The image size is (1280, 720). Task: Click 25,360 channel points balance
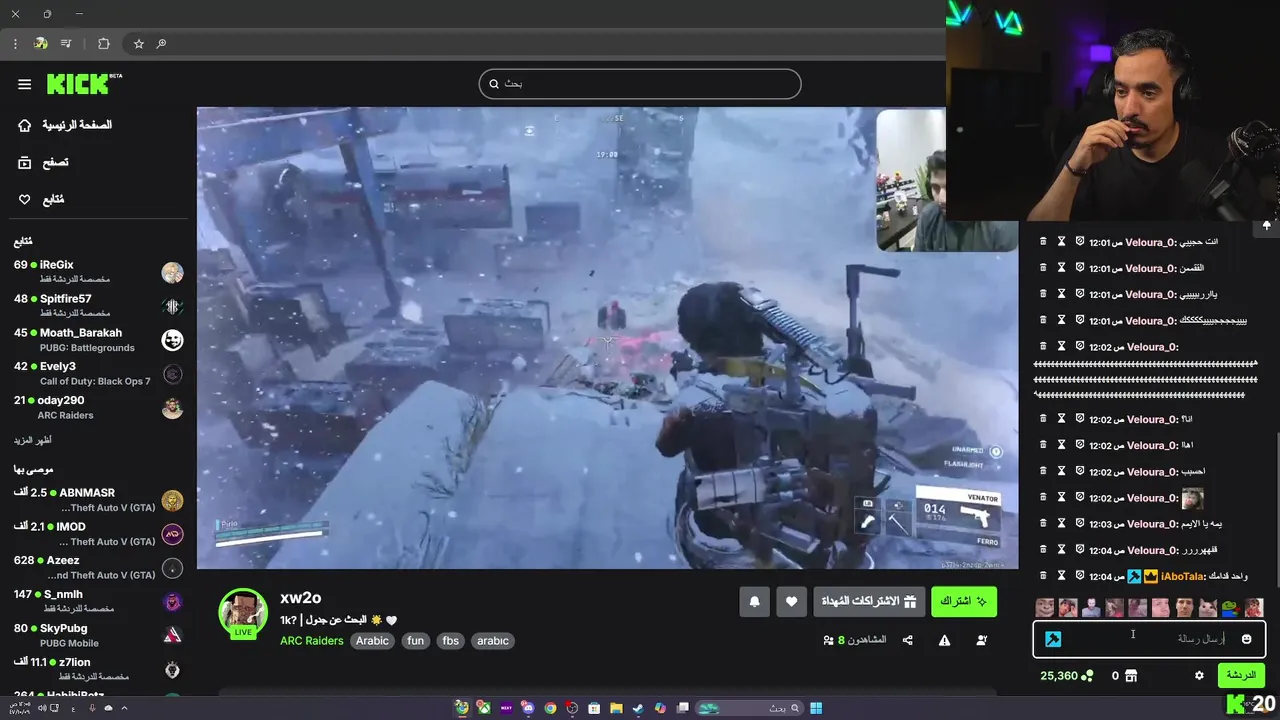pyautogui.click(x=1066, y=676)
